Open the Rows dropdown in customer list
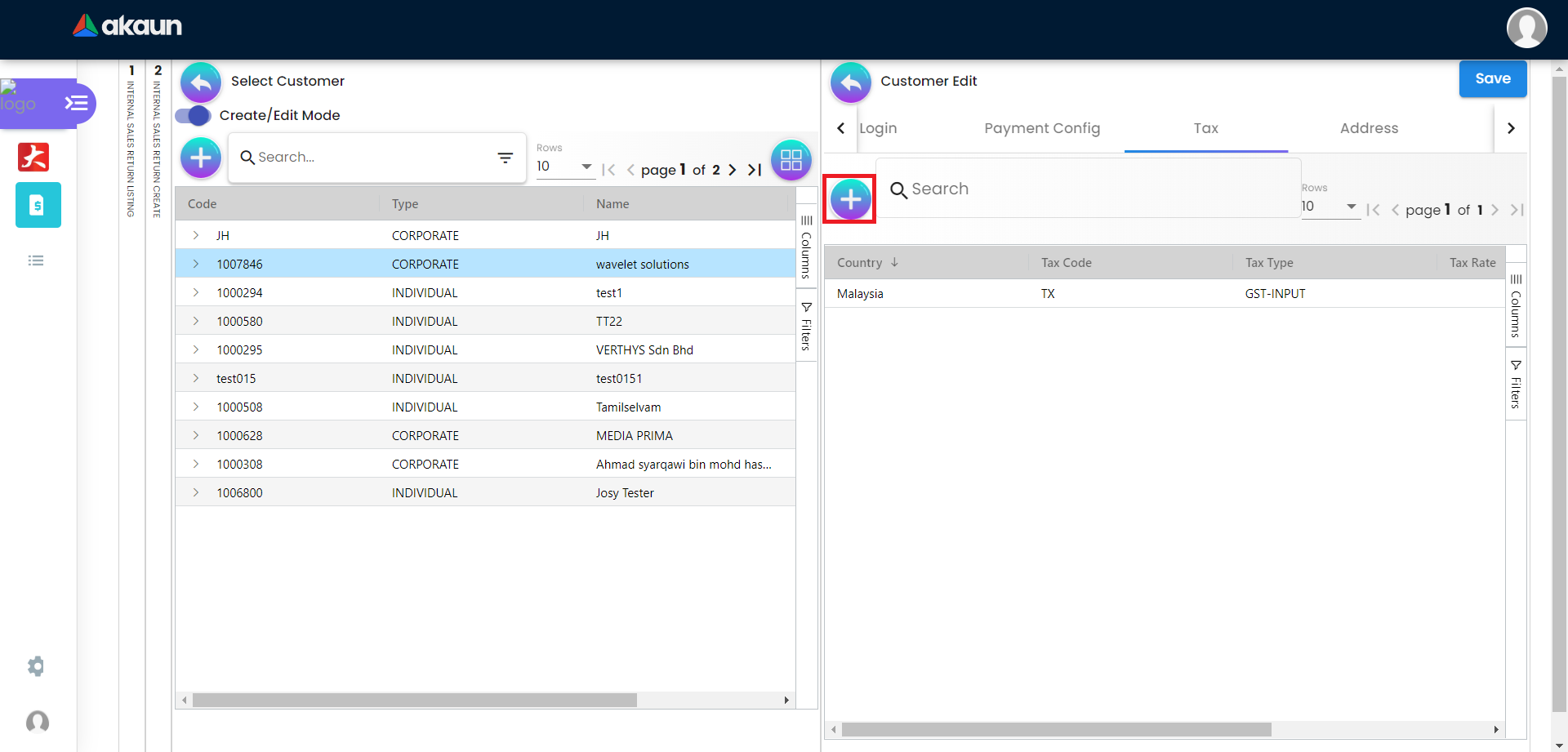The image size is (1568, 752). (564, 167)
